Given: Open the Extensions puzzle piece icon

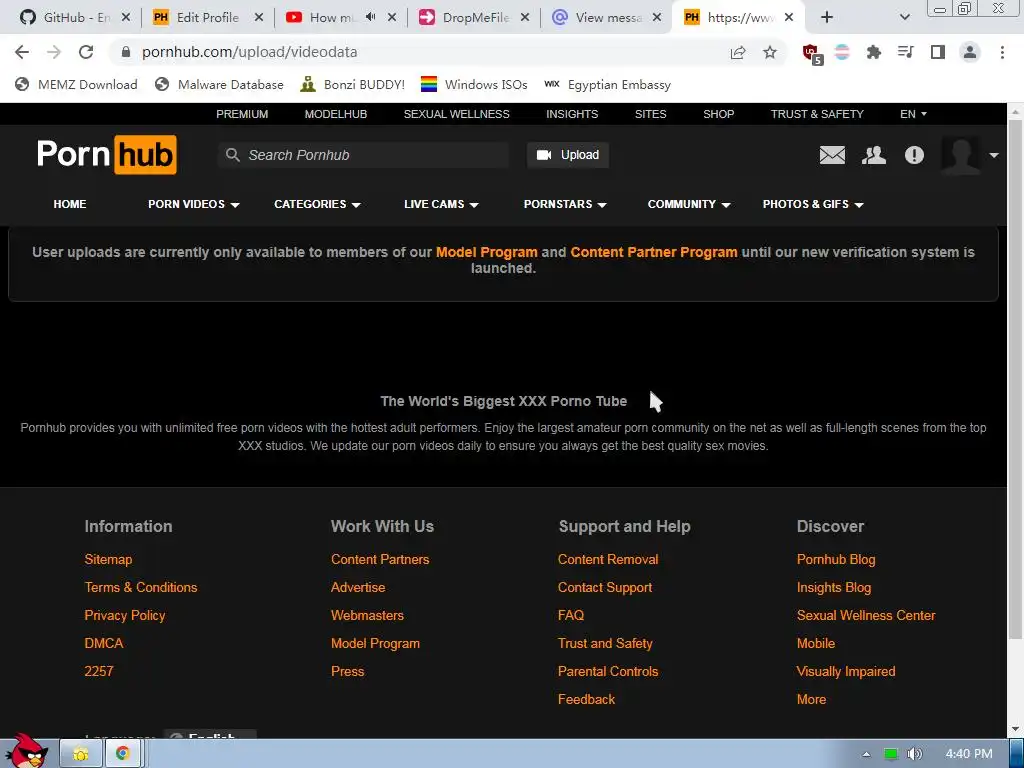Looking at the screenshot, I should pyautogui.click(x=873, y=52).
